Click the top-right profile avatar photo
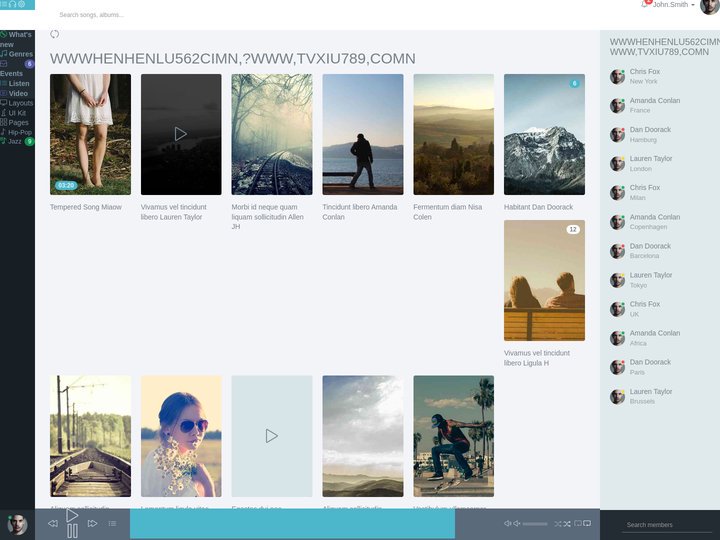 pos(709,6)
